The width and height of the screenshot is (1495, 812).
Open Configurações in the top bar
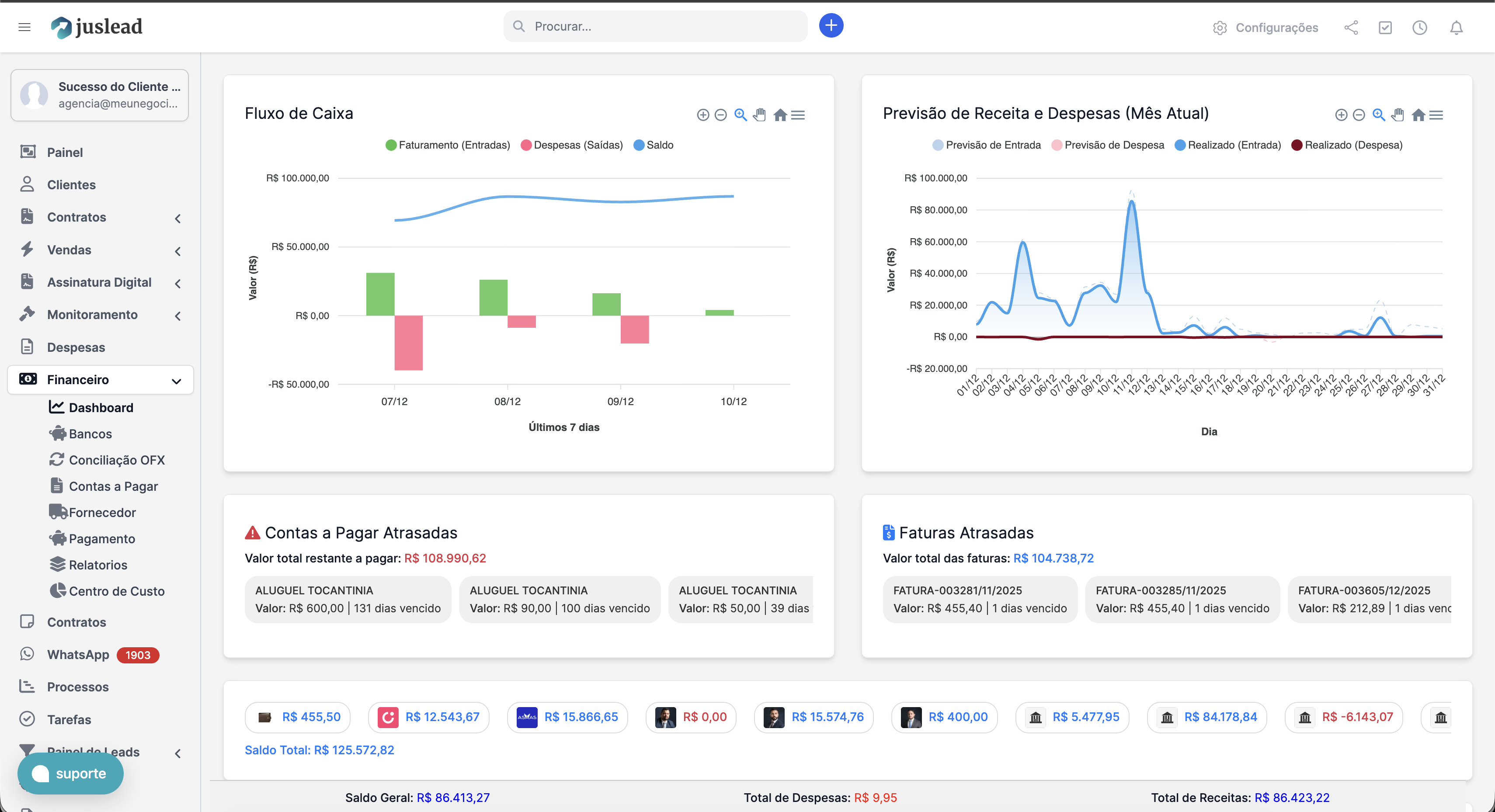coord(1265,27)
